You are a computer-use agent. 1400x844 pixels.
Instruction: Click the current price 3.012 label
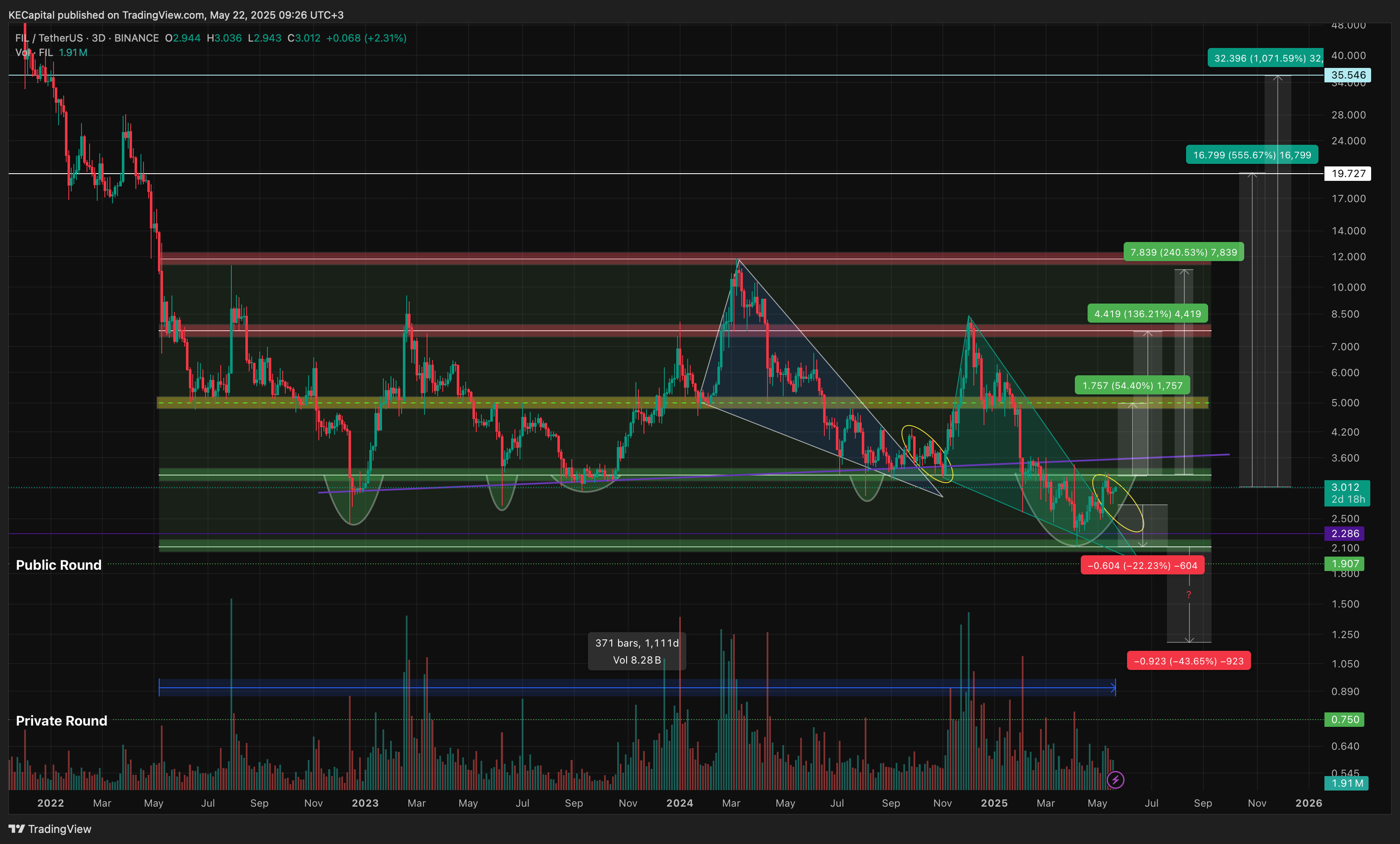coord(1347,493)
